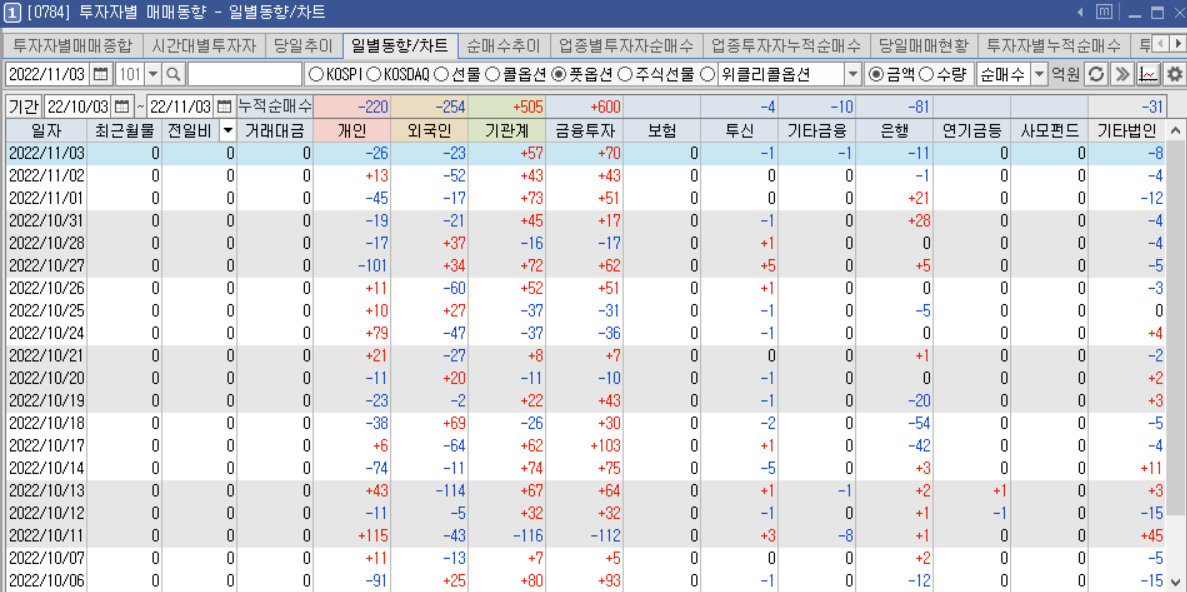
Task: Select the 일별동향/차트 tab
Action: [400, 45]
